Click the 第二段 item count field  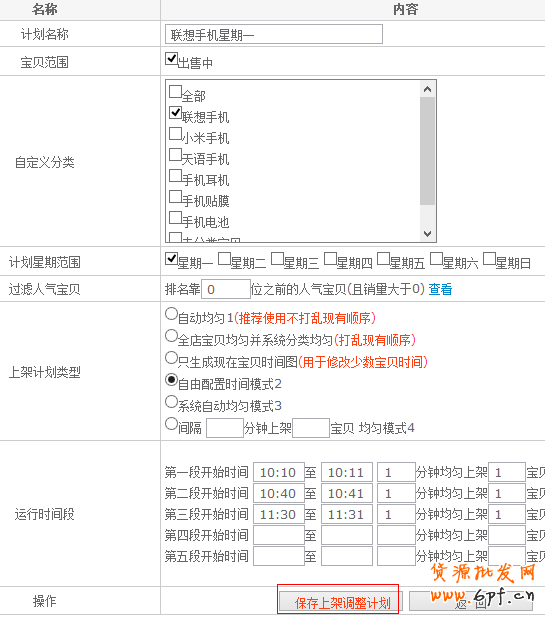pyautogui.click(x=507, y=493)
